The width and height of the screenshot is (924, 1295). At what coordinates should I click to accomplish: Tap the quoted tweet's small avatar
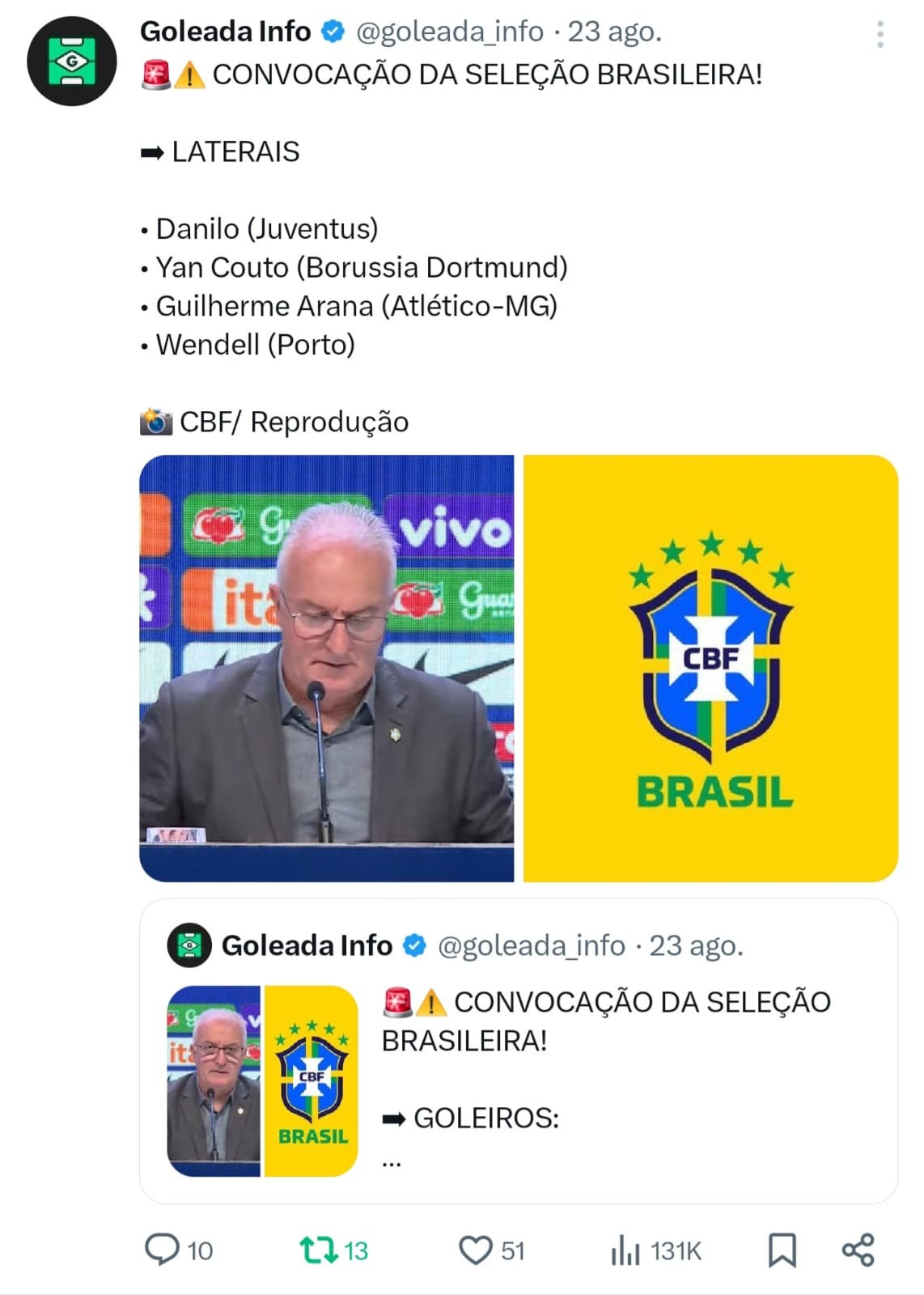[189, 945]
